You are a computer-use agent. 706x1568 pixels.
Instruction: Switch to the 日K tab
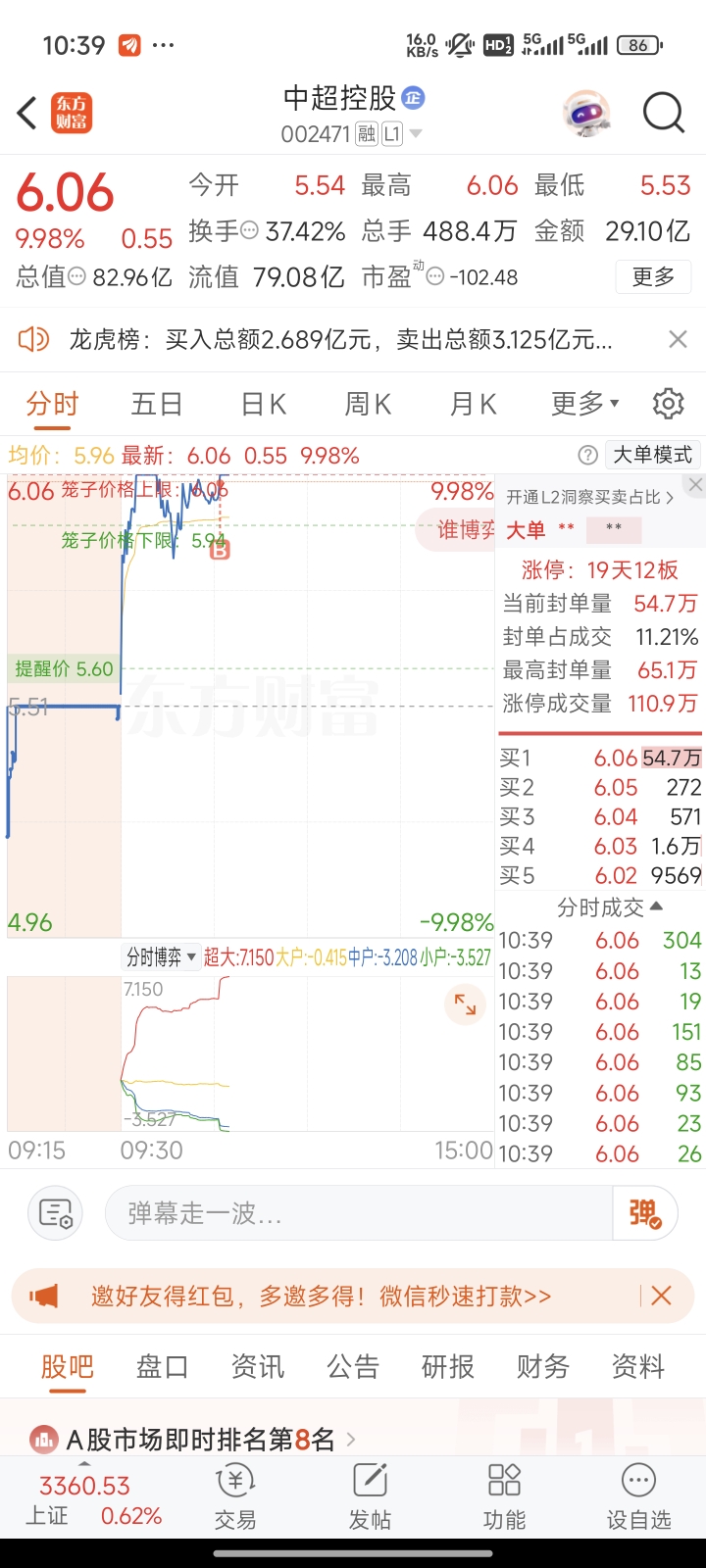(264, 403)
